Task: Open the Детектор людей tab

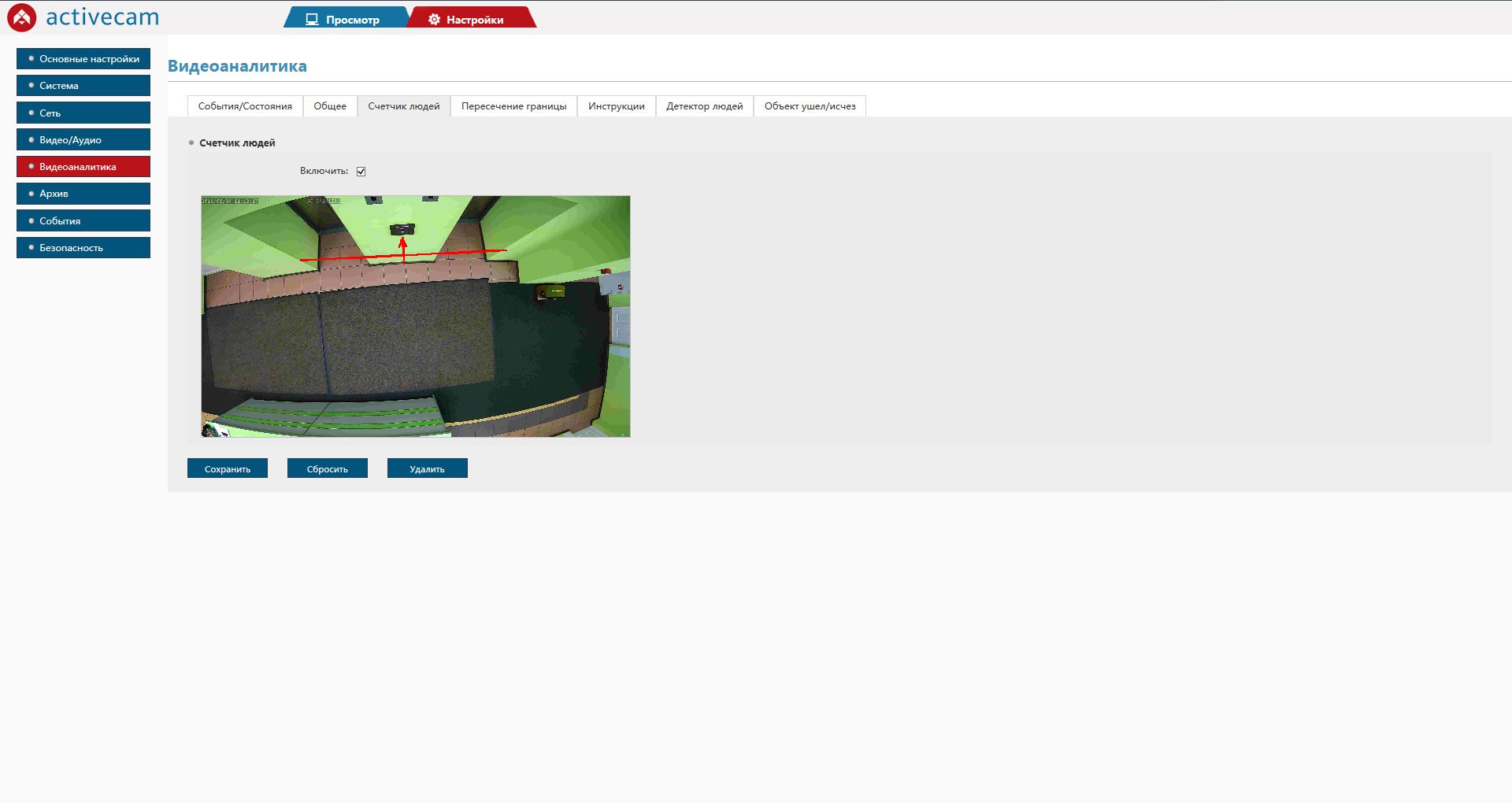Action: click(704, 106)
